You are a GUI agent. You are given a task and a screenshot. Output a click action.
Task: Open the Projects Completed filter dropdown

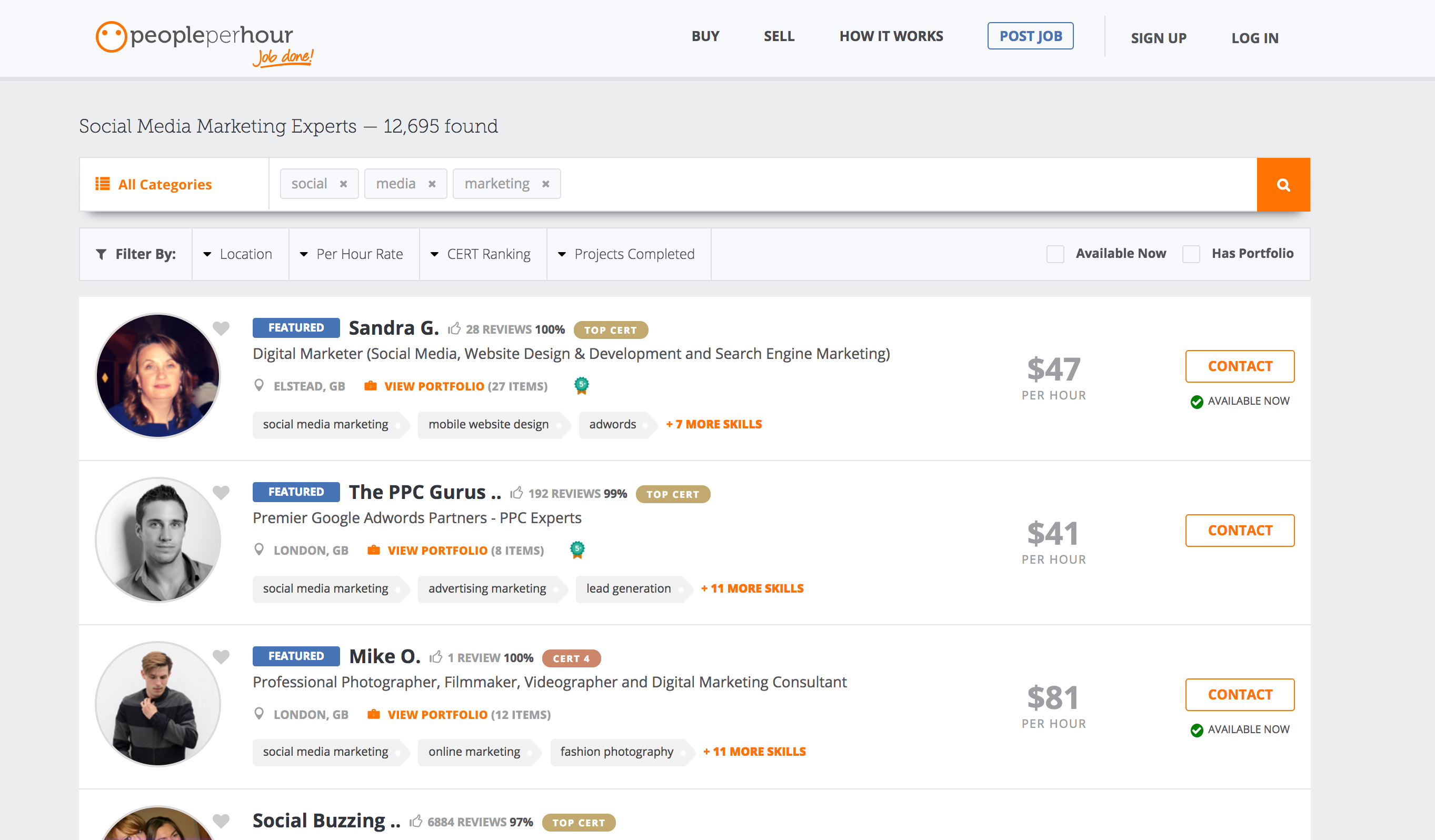(629, 254)
